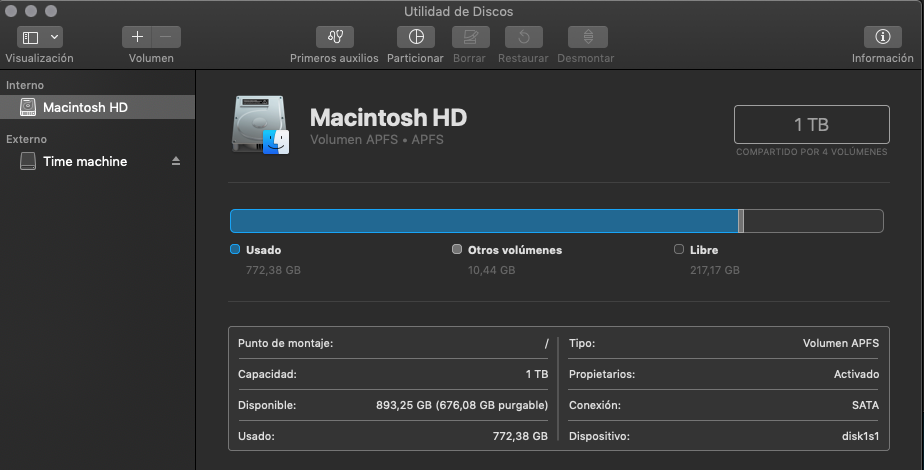Click the Conexión SATA value
The width and height of the screenshot is (924, 470).
pos(866,406)
